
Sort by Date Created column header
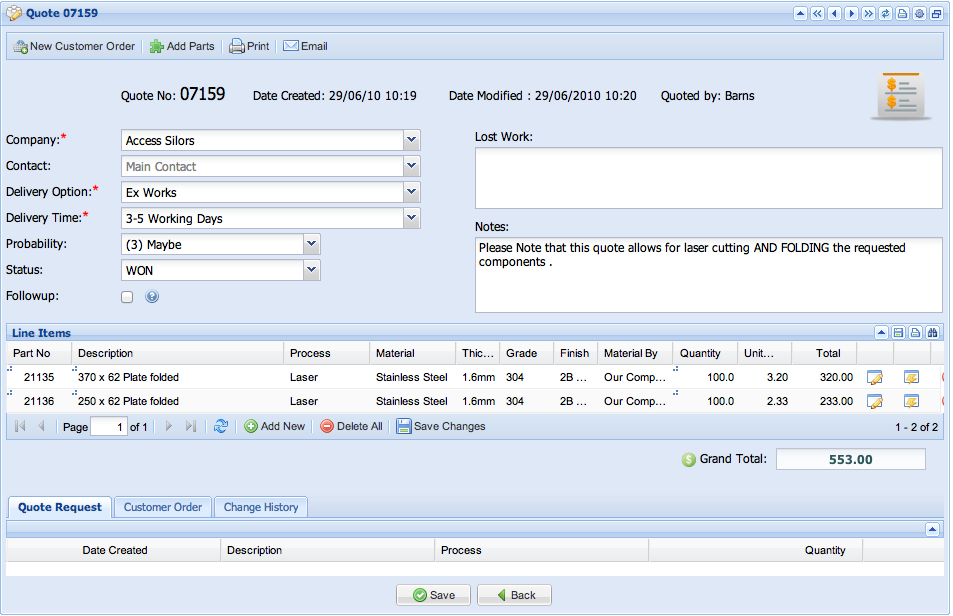(x=114, y=550)
